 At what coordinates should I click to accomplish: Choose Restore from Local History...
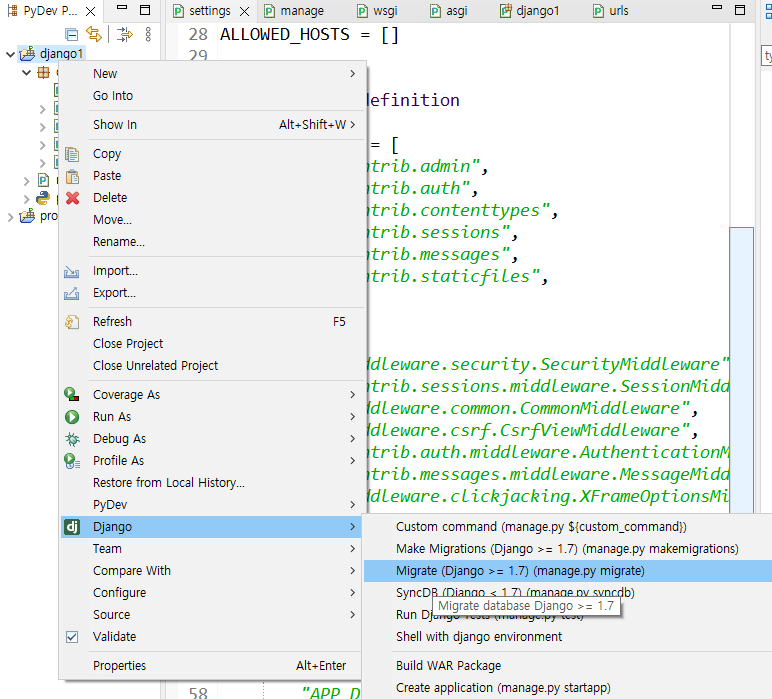pyautogui.click(x=213, y=483)
